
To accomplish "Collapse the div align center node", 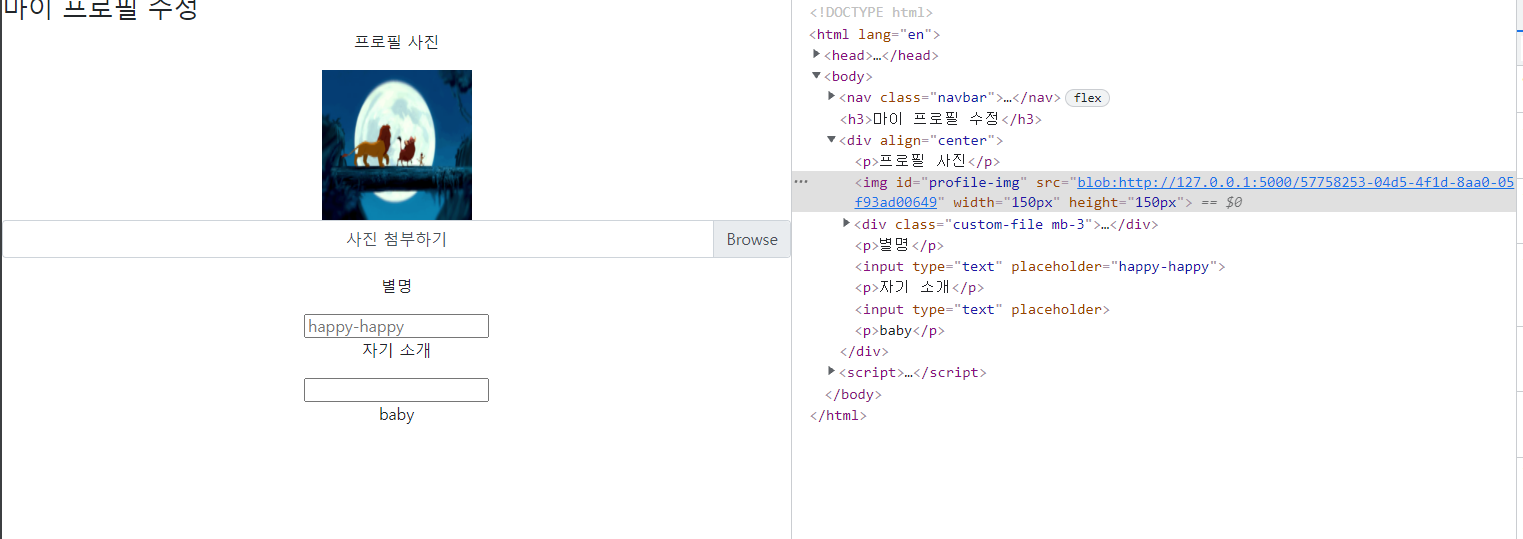I will point(832,139).
